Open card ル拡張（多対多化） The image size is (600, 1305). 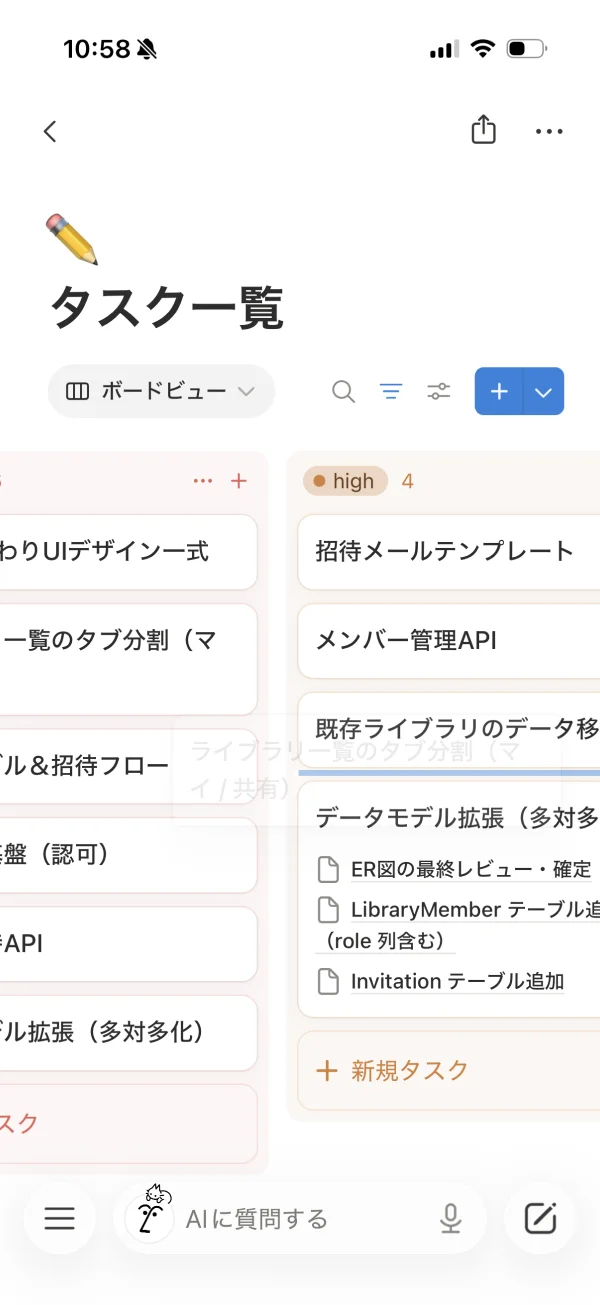click(x=129, y=1032)
